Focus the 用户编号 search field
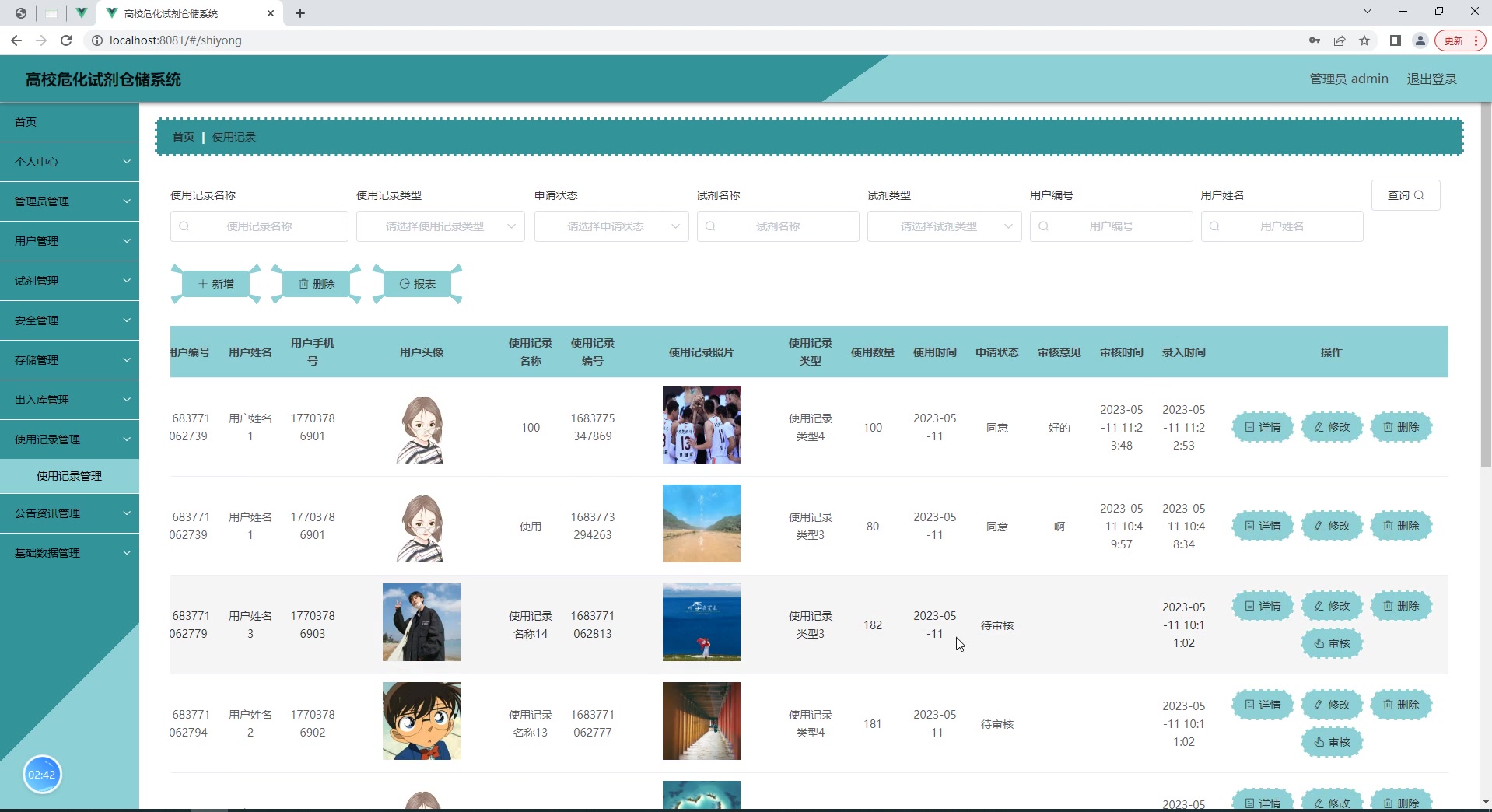Screen dimensions: 1492x812 pyautogui.click(x=1111, y=226)
